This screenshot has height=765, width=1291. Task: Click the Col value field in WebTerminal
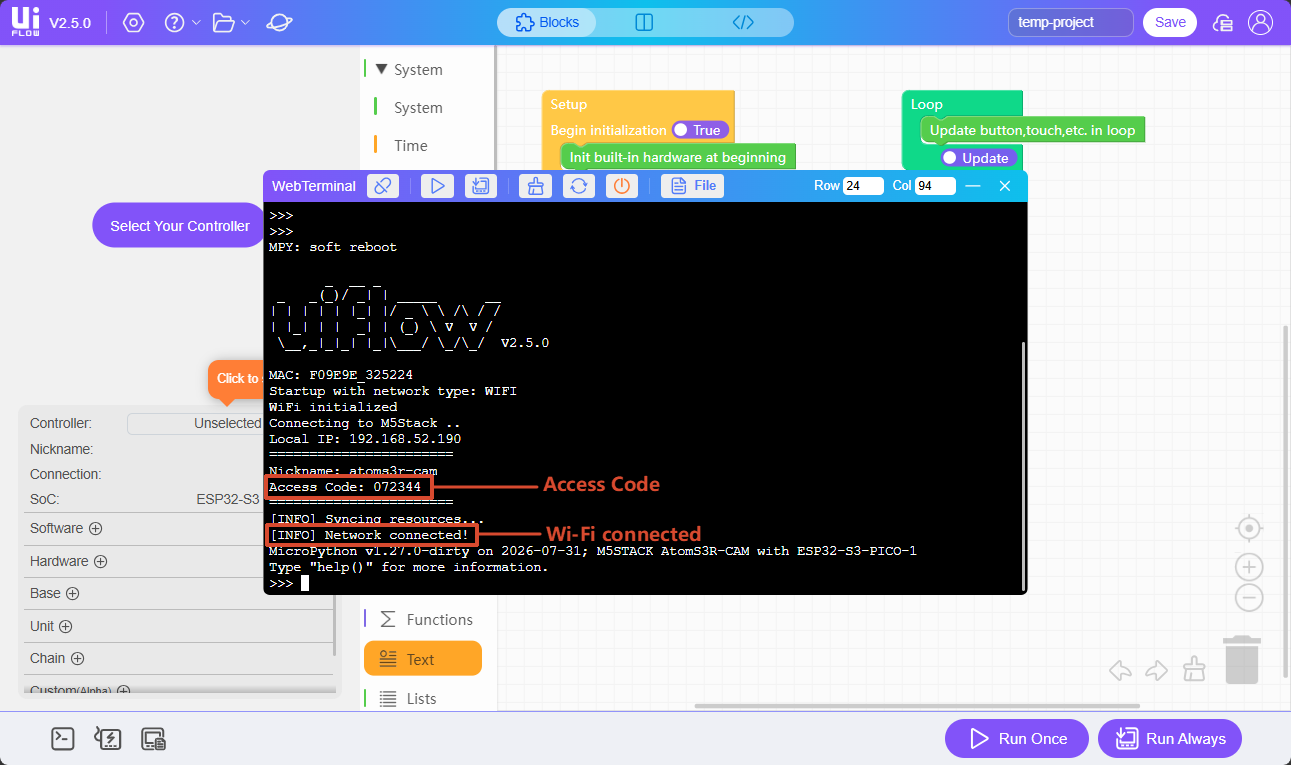click(935, 186)
